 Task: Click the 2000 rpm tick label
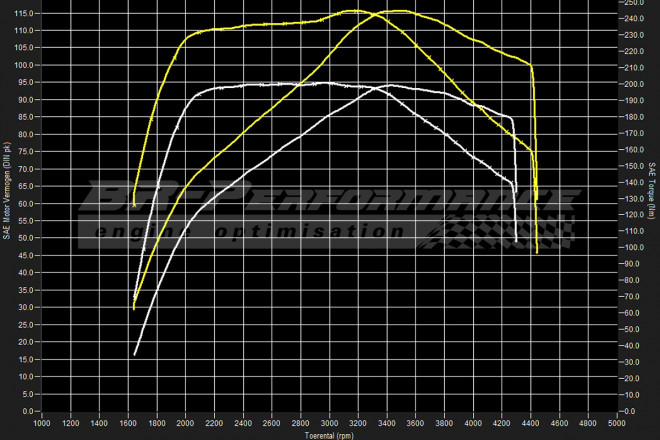point(186,422)
